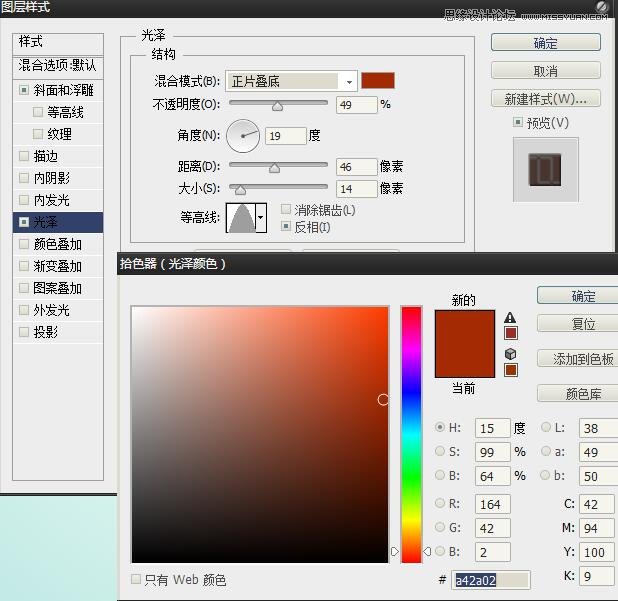This screenshot has width=618, height=601.
Task: Open the 颜色叠加 settings entry
Action: [x=58, y=244]
